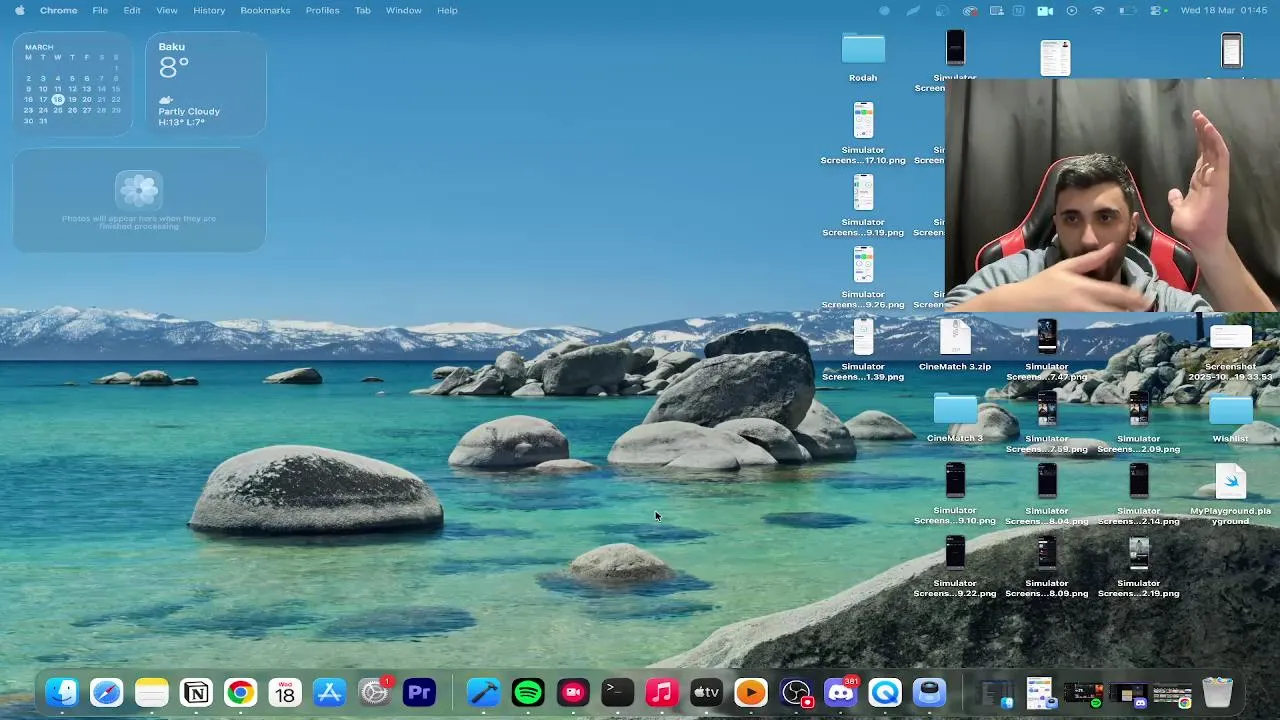Open the Help menu

point(447,10)
